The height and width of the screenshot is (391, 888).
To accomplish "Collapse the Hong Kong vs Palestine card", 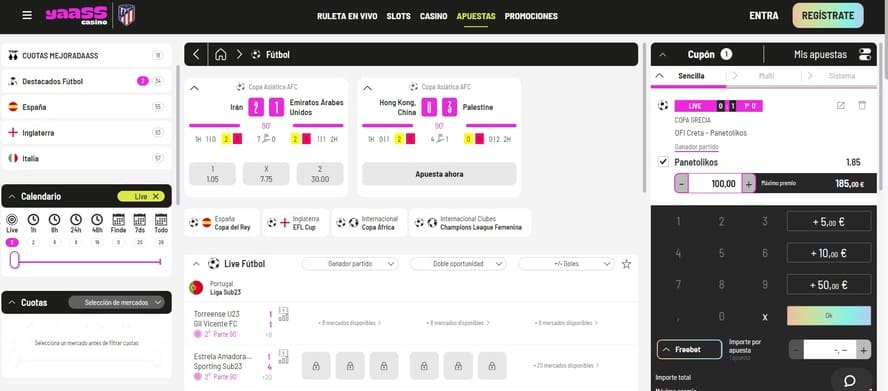I will [x=367, y=88].
